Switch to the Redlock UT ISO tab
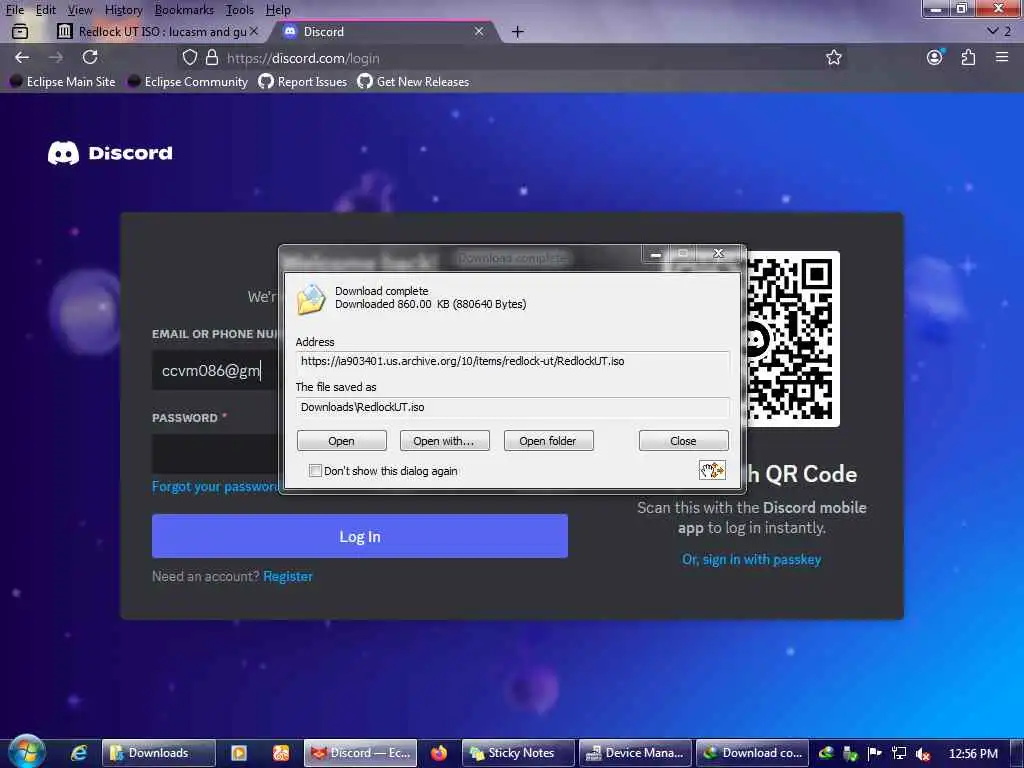 coord(157,31)
